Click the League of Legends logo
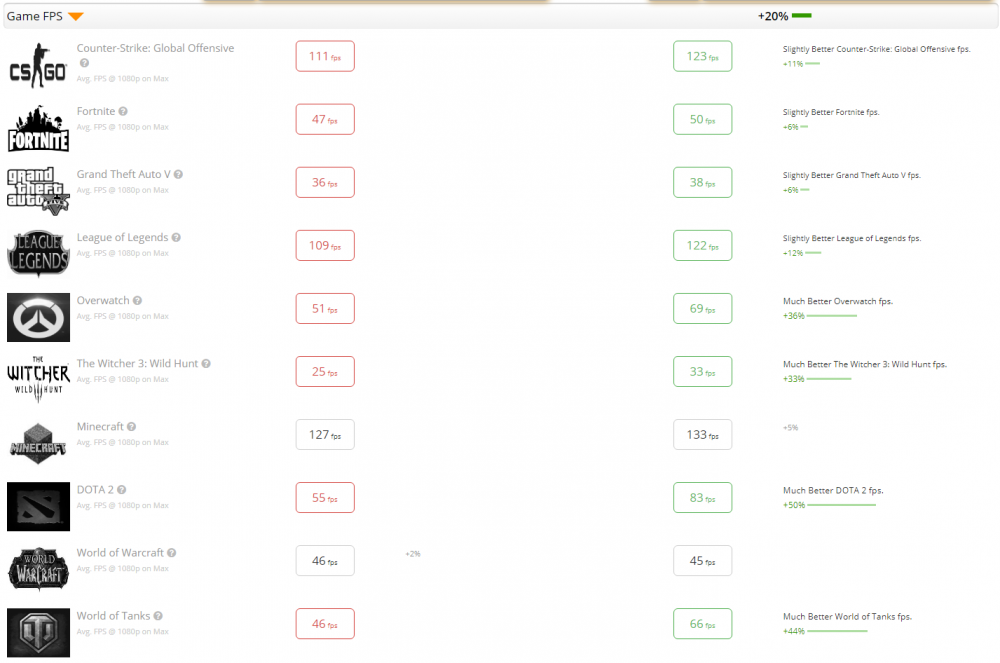 point(38,254)
